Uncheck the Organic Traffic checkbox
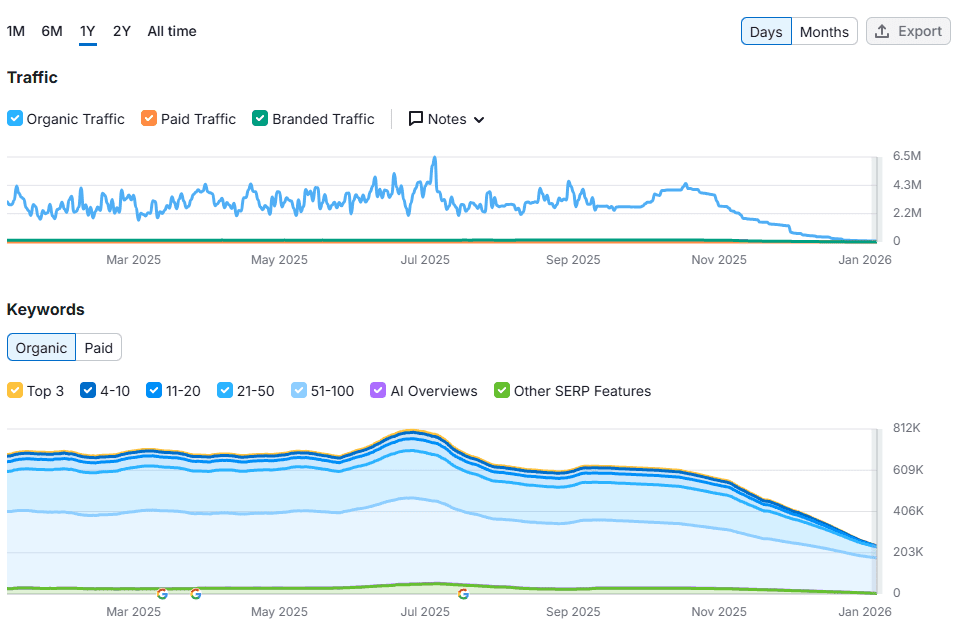 15,119
